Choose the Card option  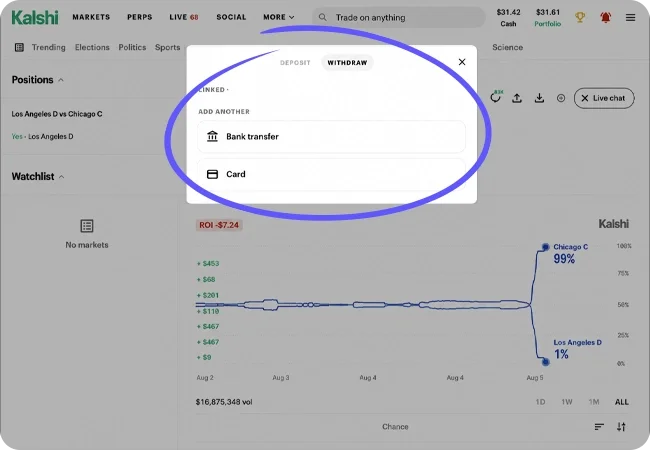[331, 174]
